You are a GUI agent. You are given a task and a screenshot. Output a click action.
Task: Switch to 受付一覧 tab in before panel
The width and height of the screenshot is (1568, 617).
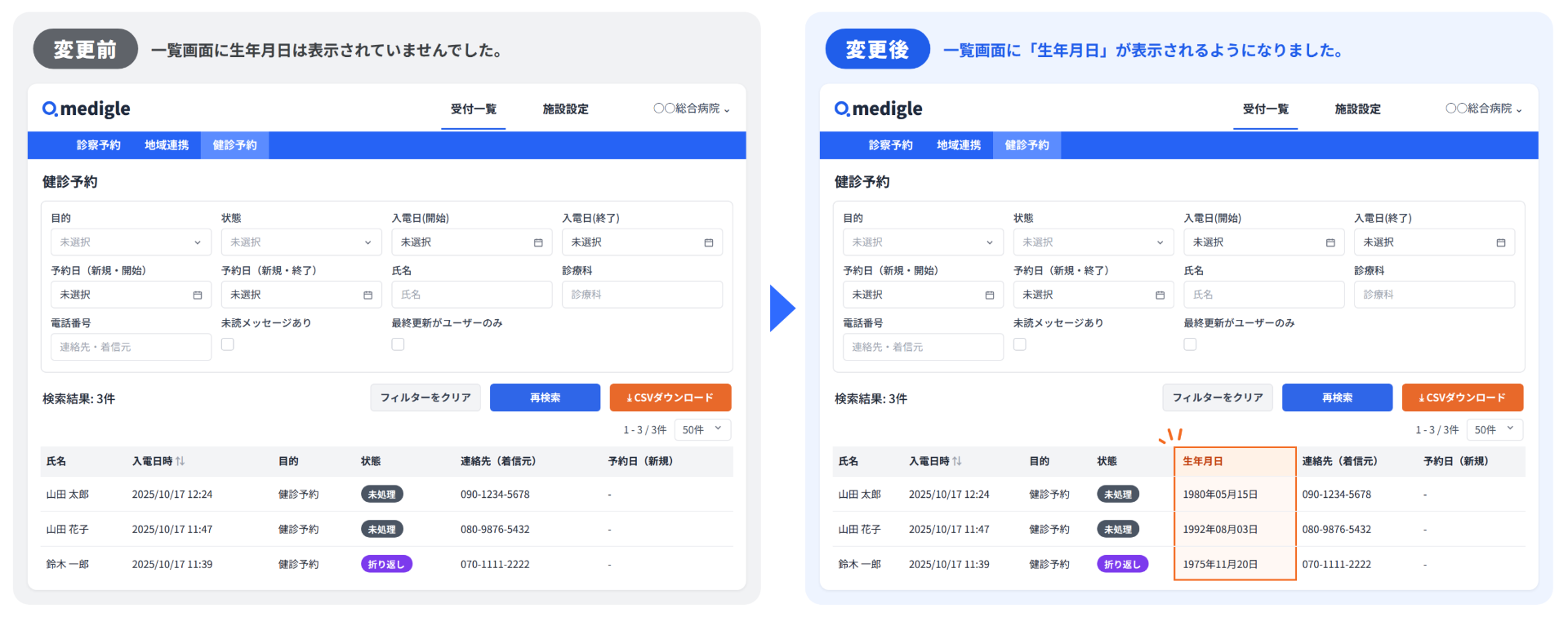click(474, 109)
